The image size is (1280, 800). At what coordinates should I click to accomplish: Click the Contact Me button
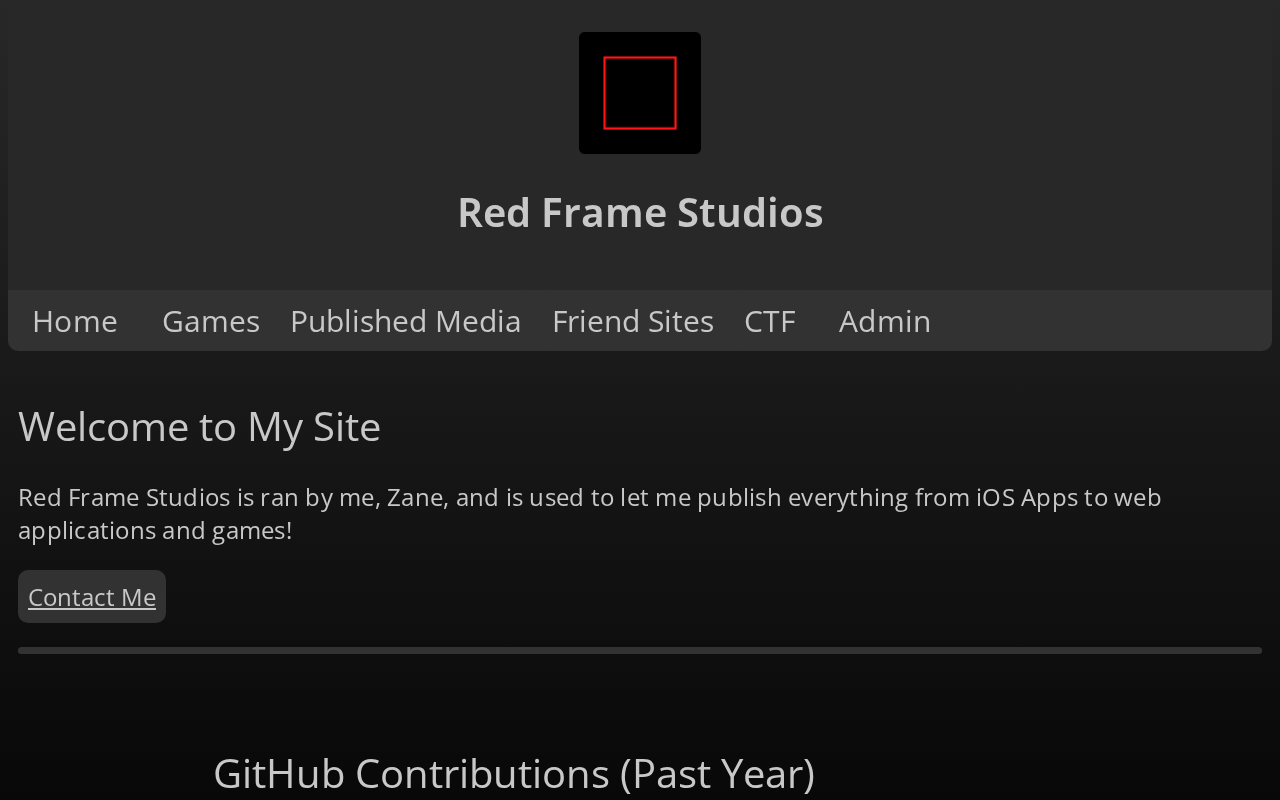point(92,597)
